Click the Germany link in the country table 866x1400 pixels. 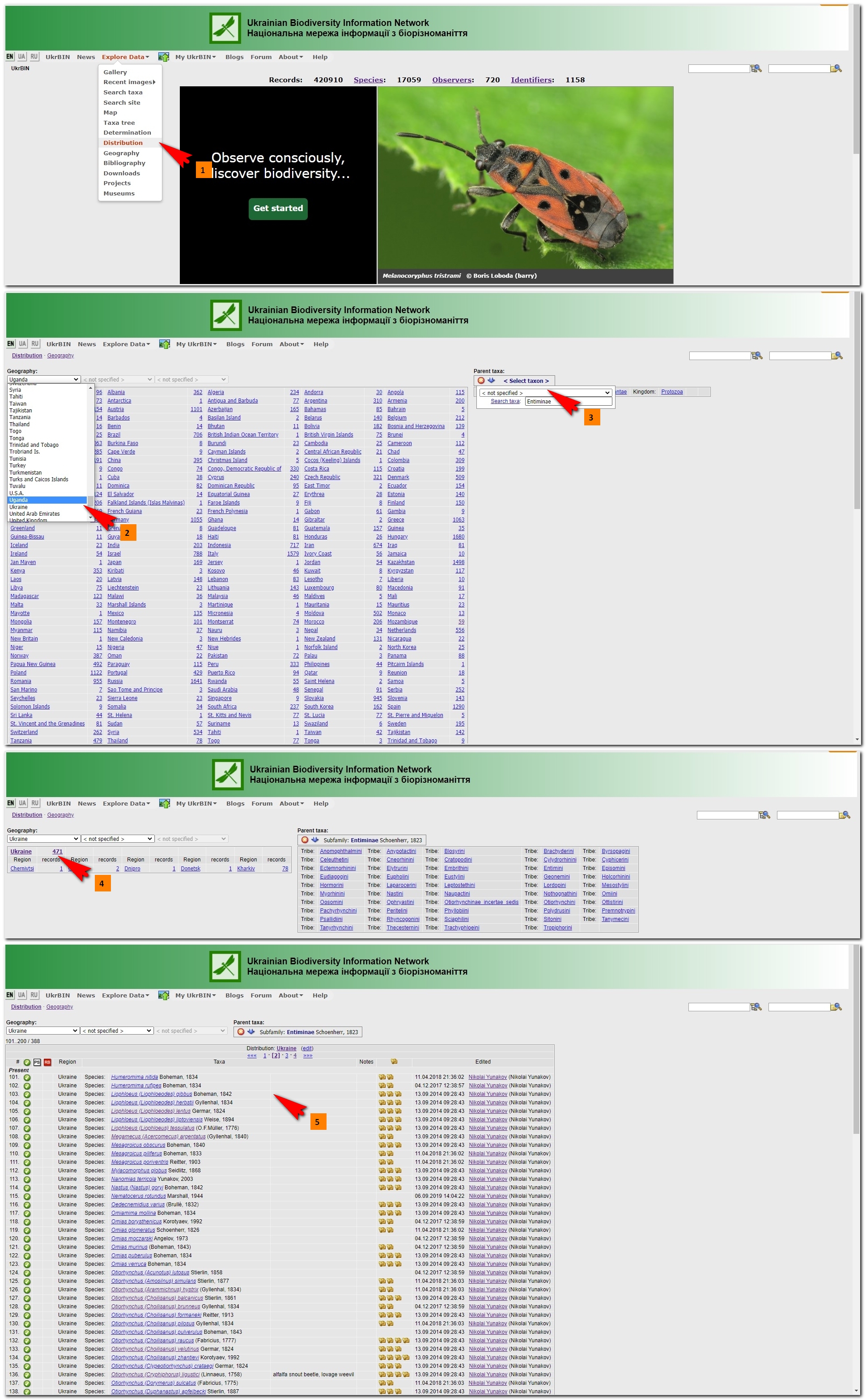coord(118,520)
